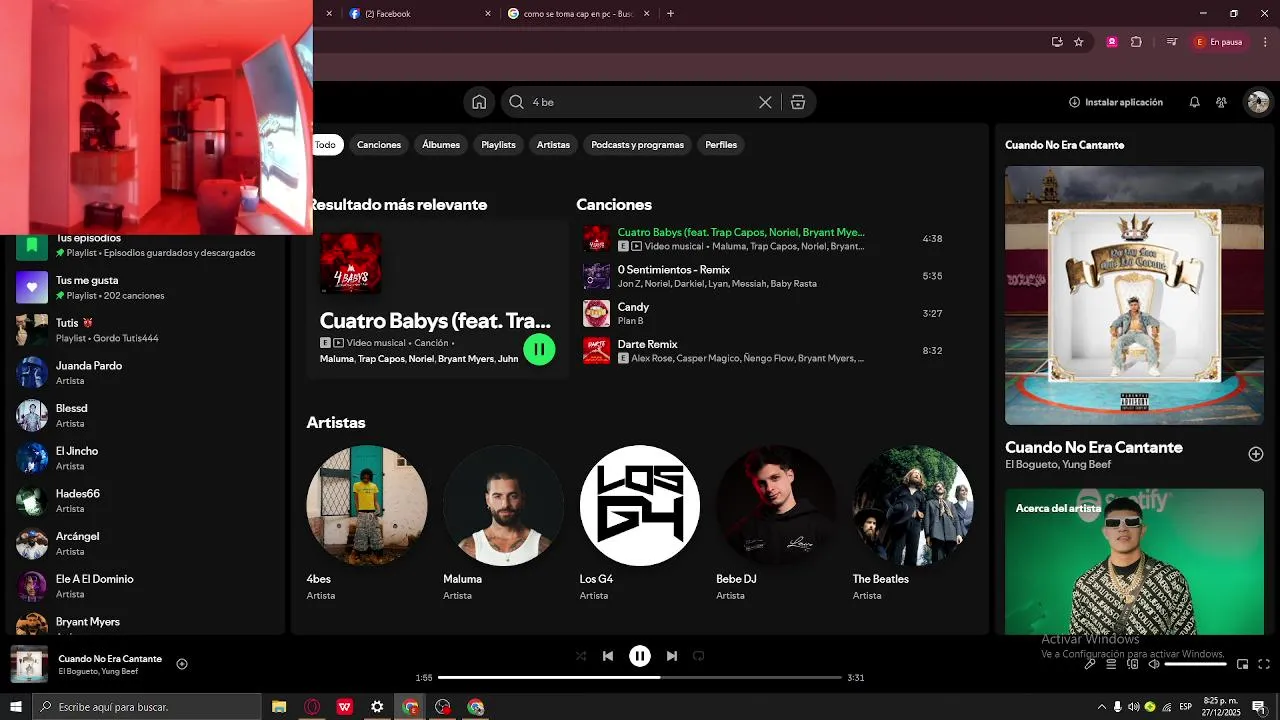
Task: Open the Maluma artist picture
Action: [503, 505]
